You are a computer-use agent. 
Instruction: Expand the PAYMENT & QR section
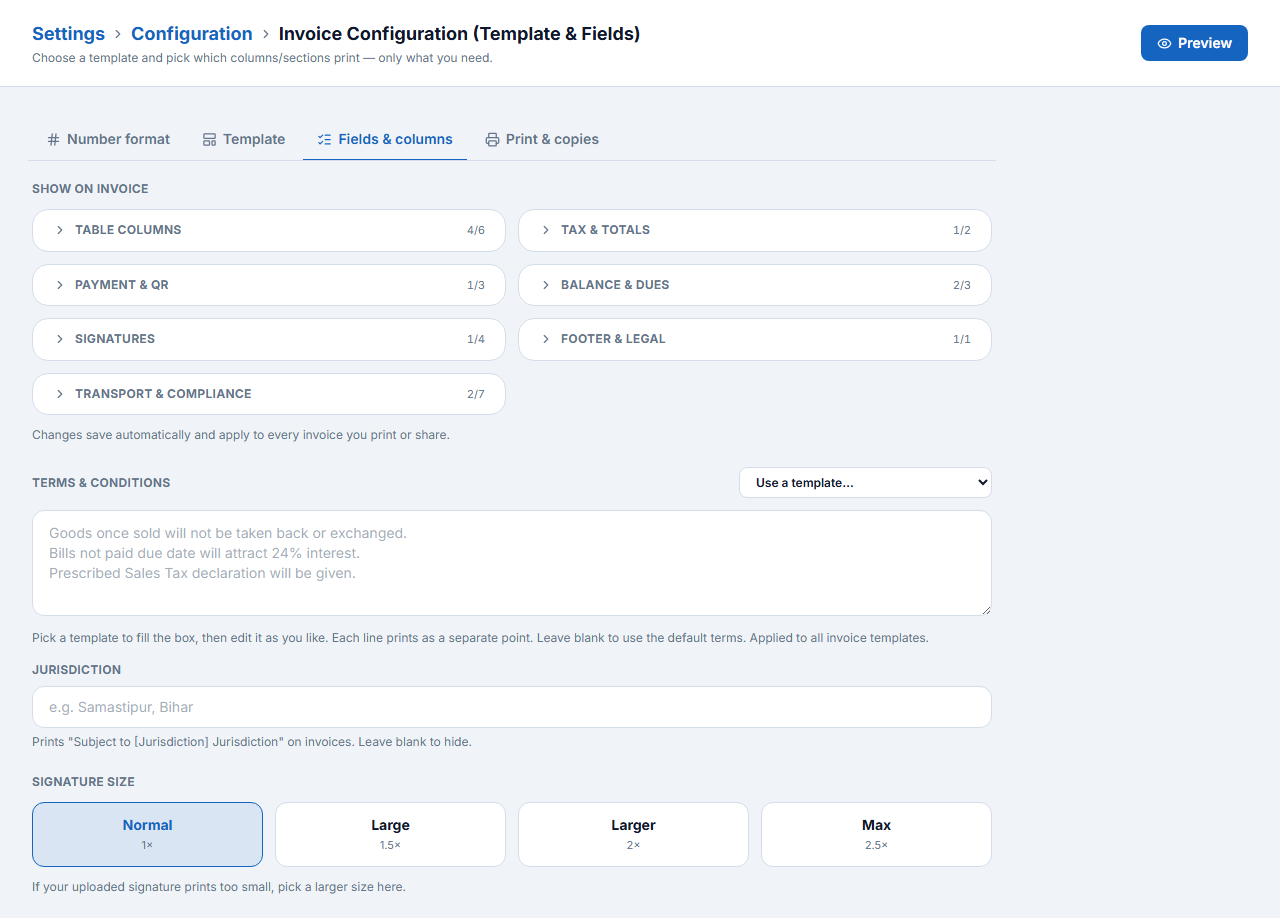[269, 285]
